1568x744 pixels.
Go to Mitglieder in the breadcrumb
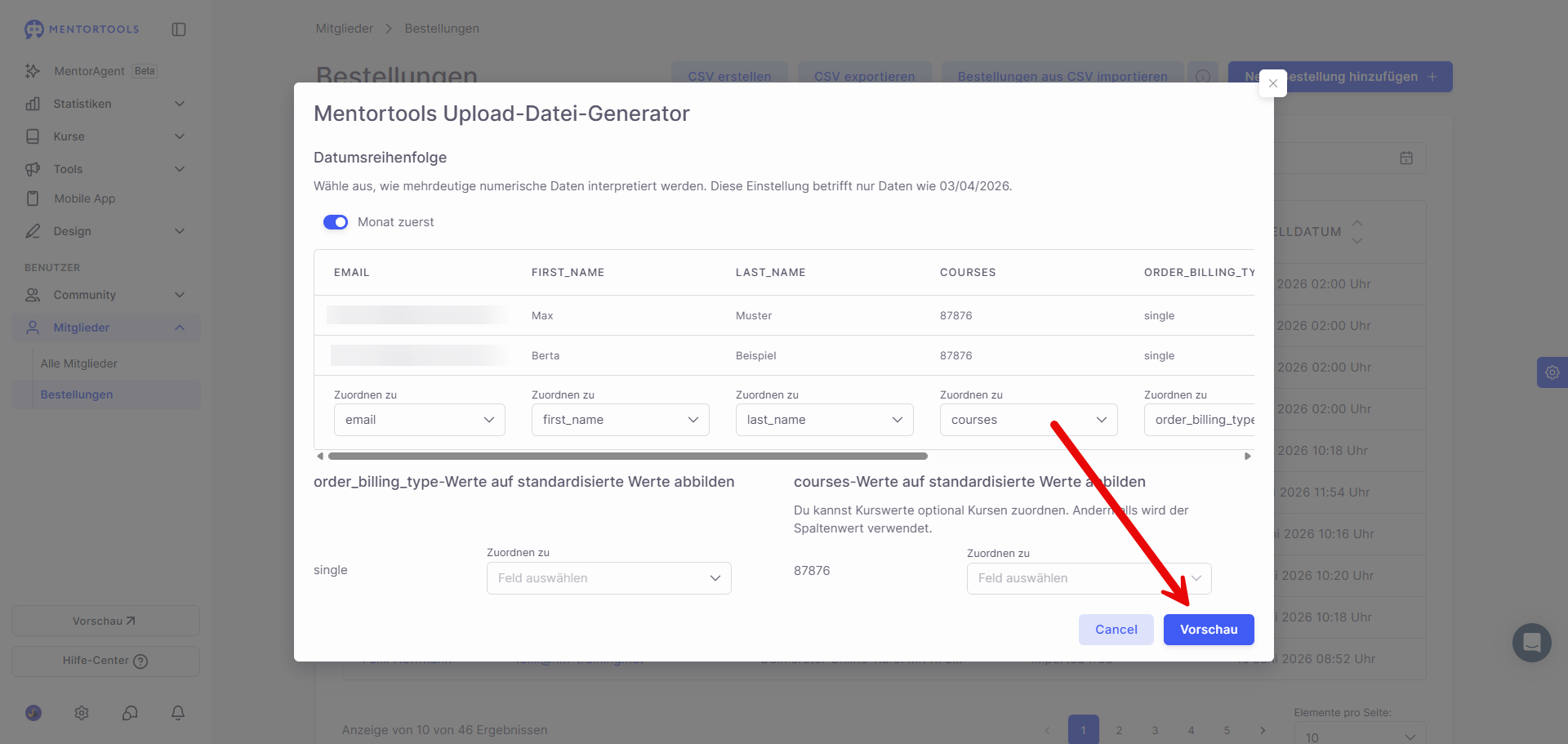[345, 29]
